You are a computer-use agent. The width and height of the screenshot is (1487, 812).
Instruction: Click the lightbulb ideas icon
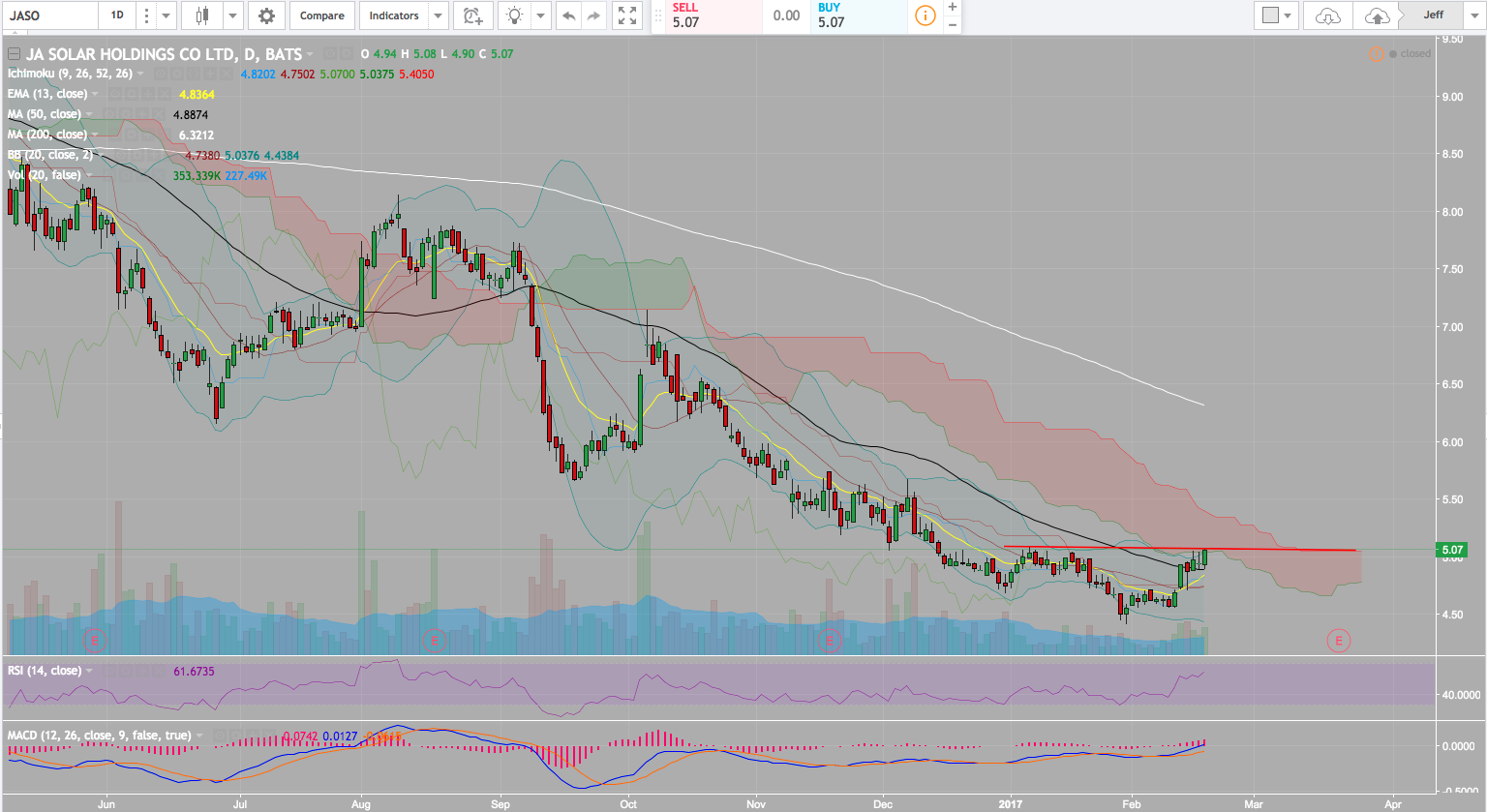(514, 15)
